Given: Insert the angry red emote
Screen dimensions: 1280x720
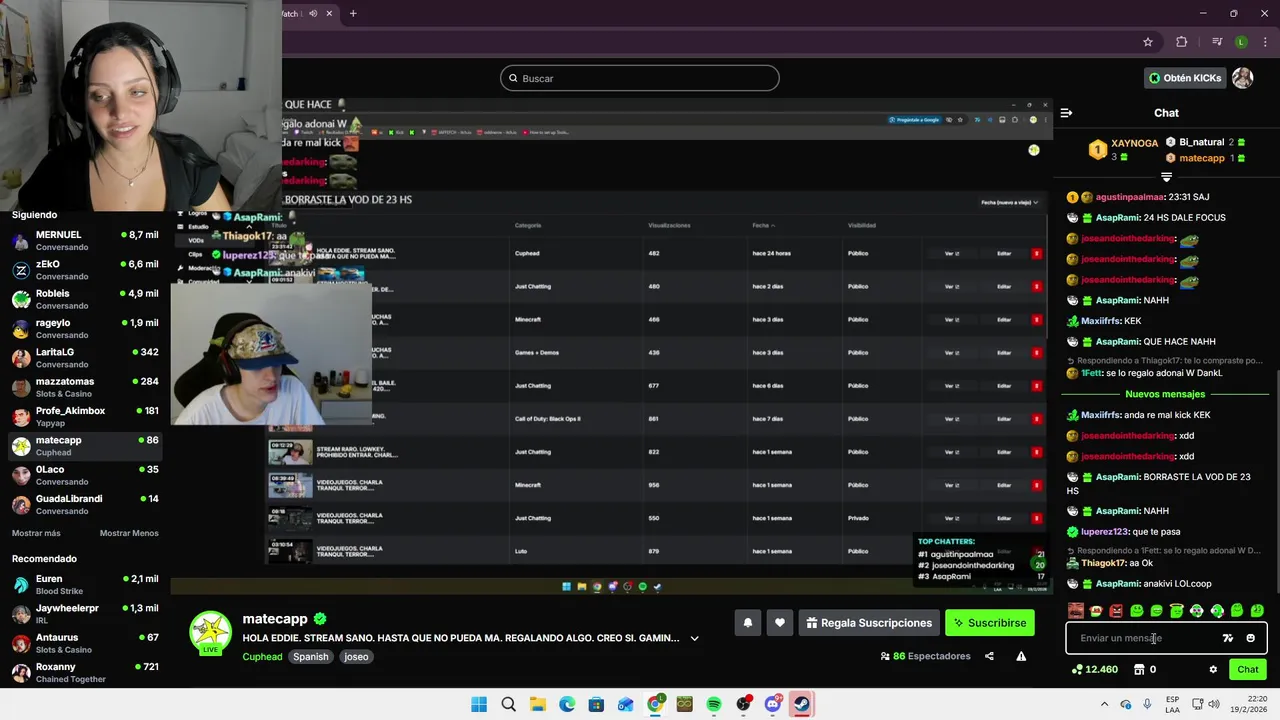Looking at the screenshot, I should (x=1116, y=610).
